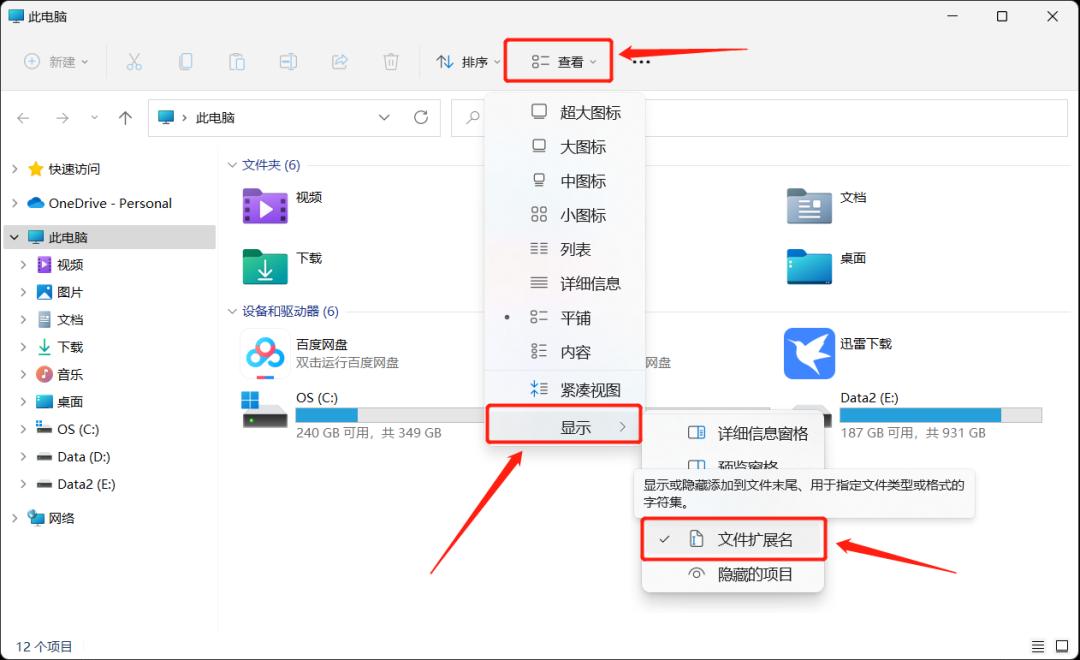Click the Rename icon in the toolbar
Viewport: 1080px width, 660px height.
(x=289, y=61)
